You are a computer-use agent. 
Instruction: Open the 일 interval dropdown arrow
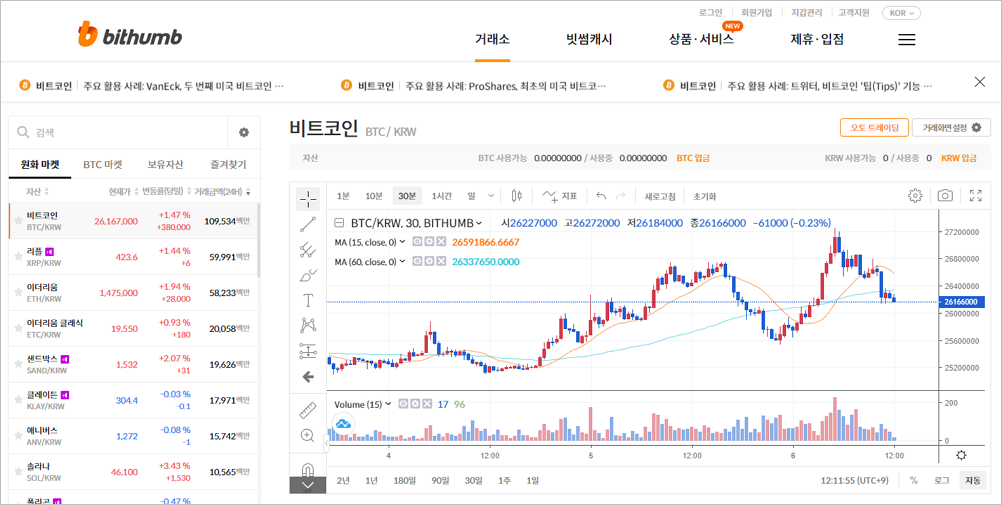point(491,196)
